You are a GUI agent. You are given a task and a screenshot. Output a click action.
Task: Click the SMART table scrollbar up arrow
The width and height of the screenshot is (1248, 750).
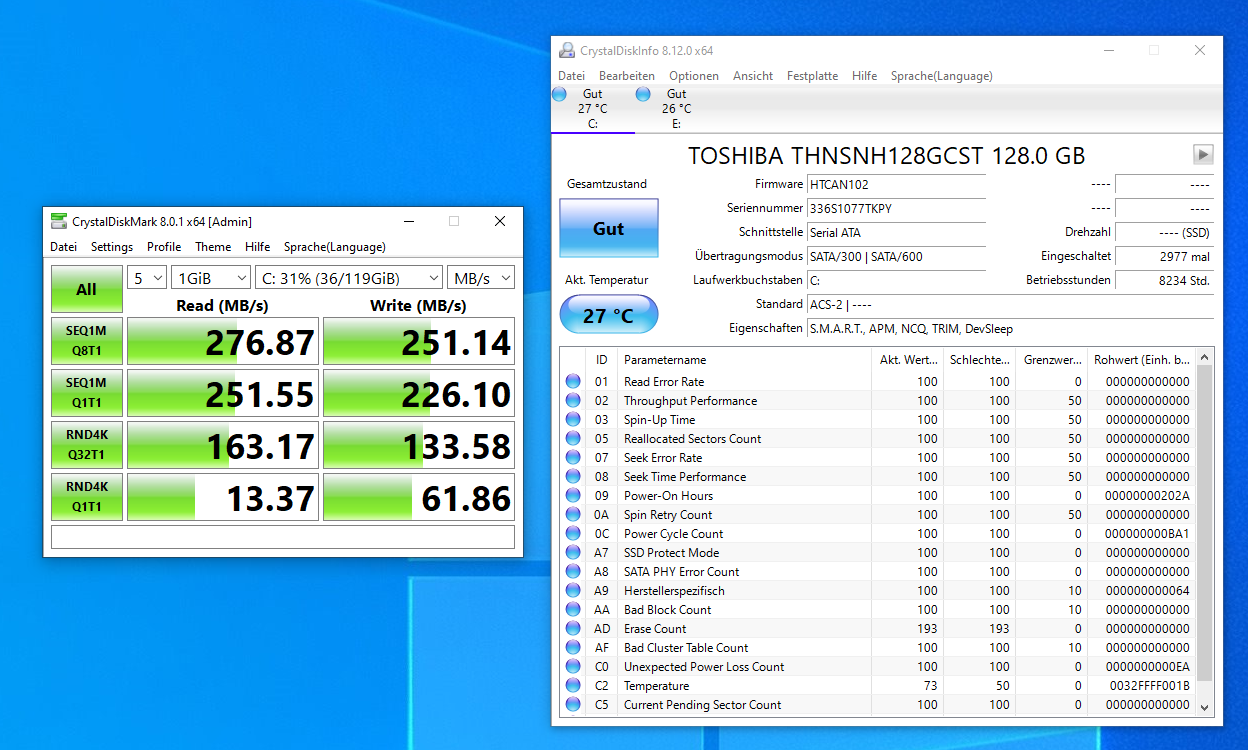pyautogui.click(x=1205, y=358)
